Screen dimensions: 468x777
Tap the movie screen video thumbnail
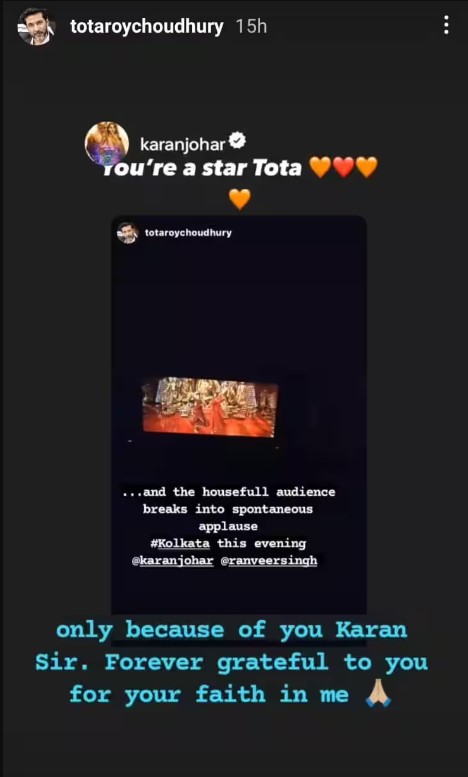point(210,407)
